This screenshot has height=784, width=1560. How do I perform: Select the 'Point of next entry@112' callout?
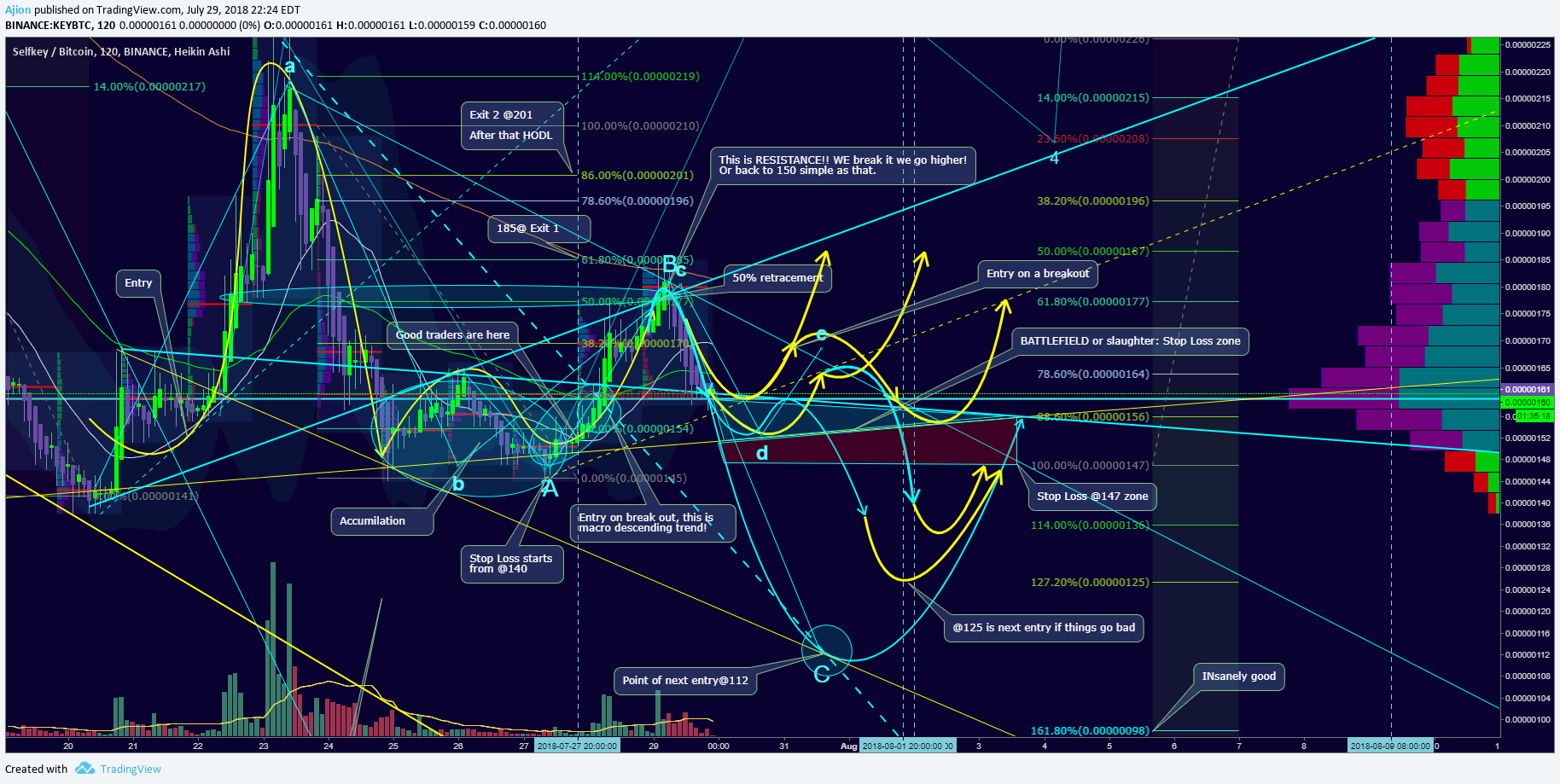[x=684, y=681]
